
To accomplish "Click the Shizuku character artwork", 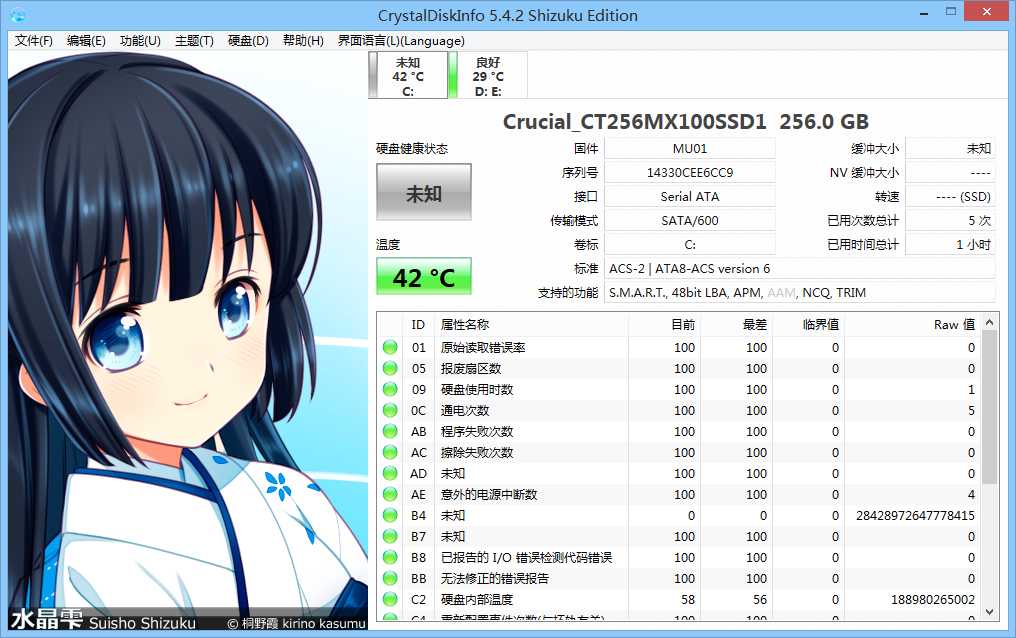I will 188,341.
